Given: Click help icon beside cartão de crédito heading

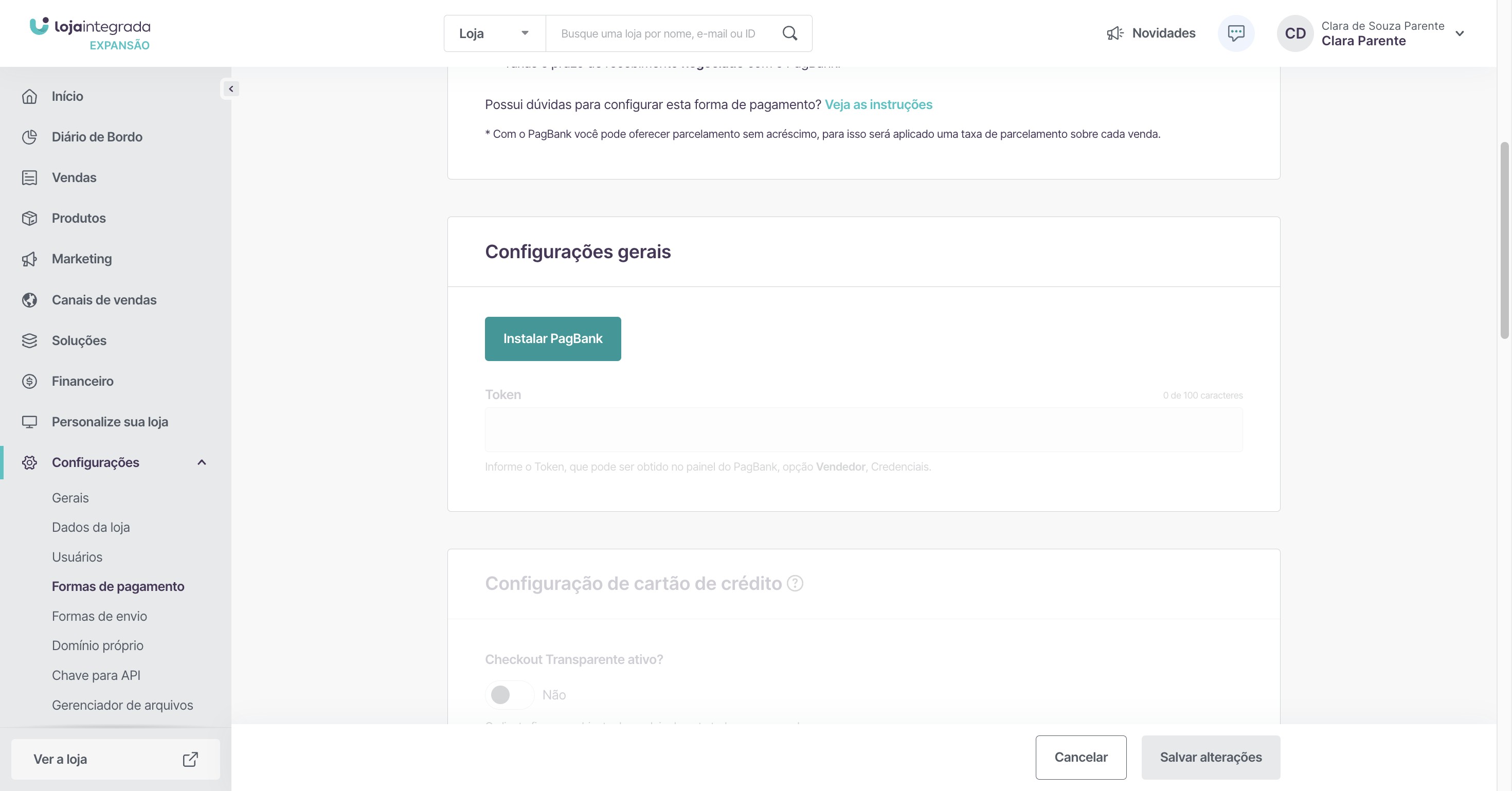Looking at the screenshot, I should click(x=795, y=583).
